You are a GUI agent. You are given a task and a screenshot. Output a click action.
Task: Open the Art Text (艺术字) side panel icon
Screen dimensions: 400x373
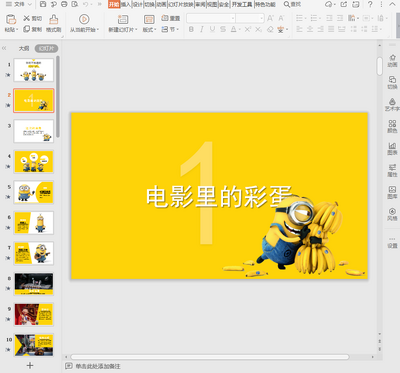pyautogui.click(x=392, y=102)
